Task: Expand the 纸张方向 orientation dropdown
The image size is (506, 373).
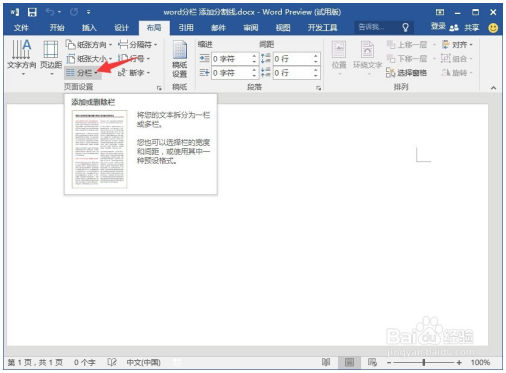Action: click(x=89, y=45)
